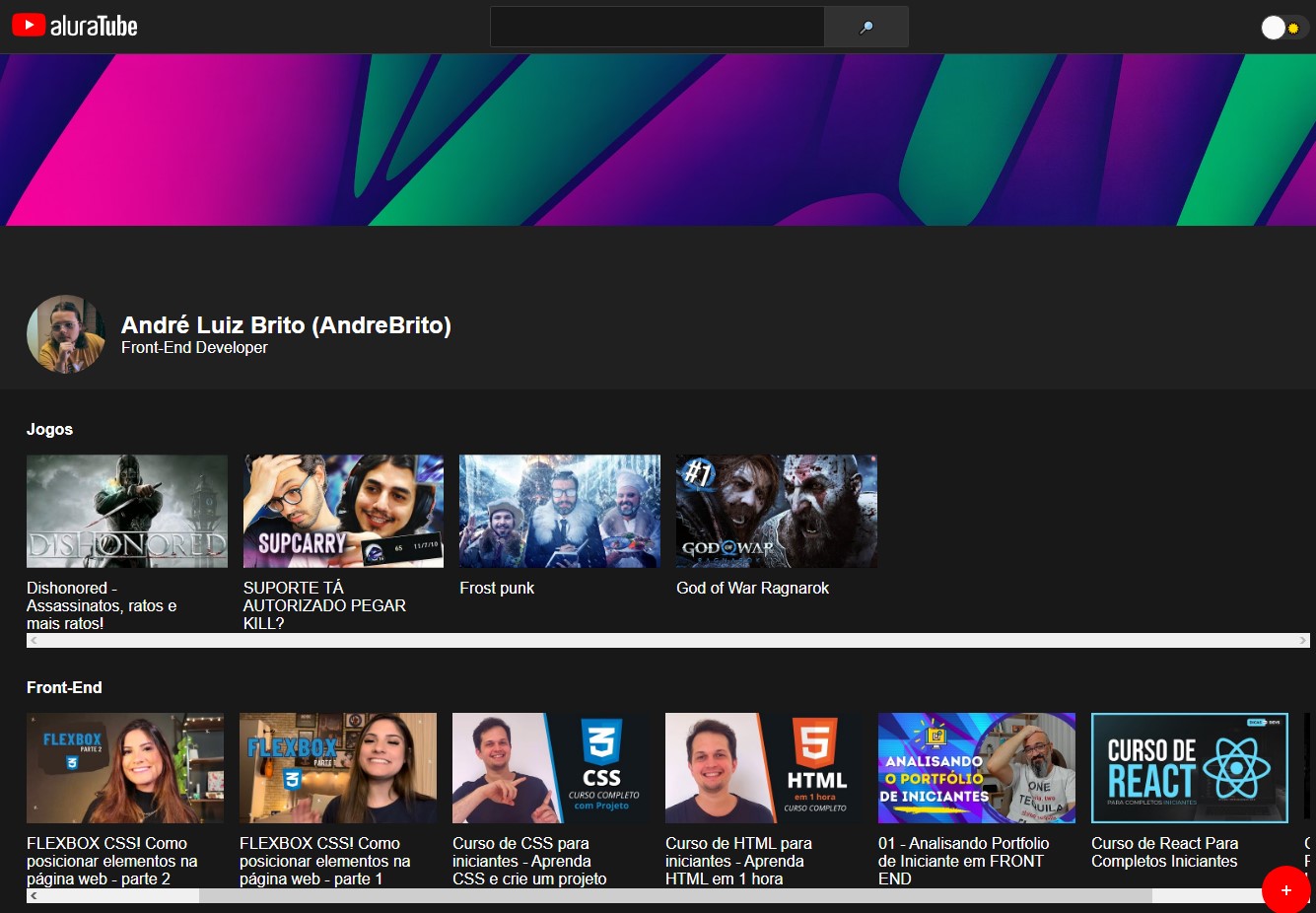Click Jogos scrollbar left arrow
The width and height of the screenshot is (1316, 913).
coord(34,641)
